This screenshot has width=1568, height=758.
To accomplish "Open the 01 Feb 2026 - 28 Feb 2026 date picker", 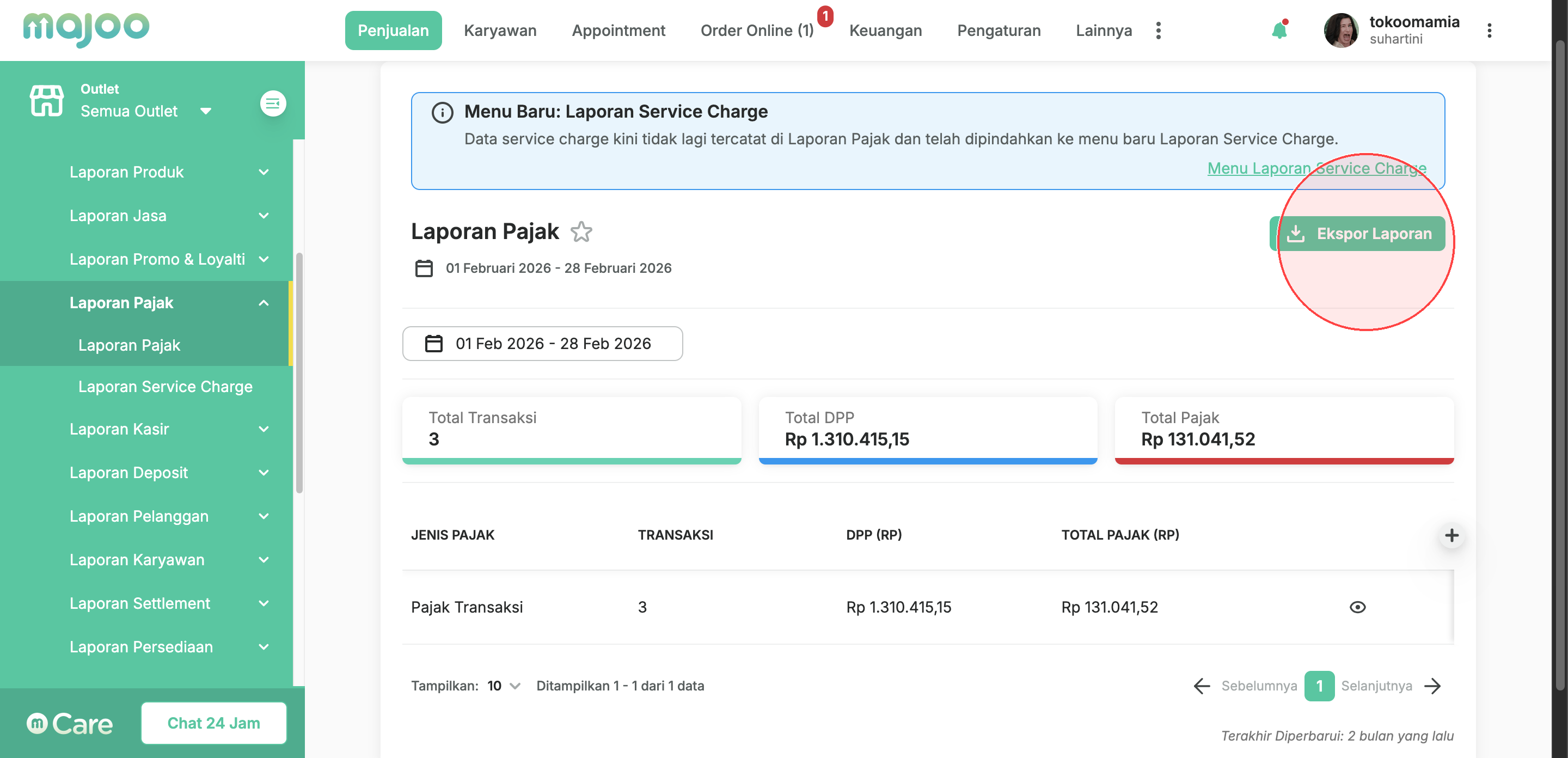I will click(x=542, y=344).
